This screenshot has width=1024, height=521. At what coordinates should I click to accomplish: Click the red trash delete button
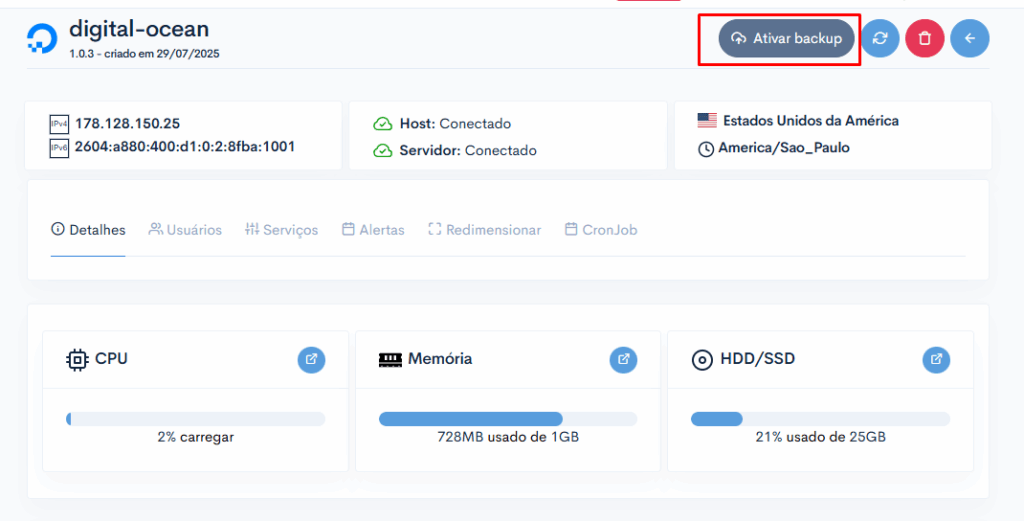click(925, 39)
